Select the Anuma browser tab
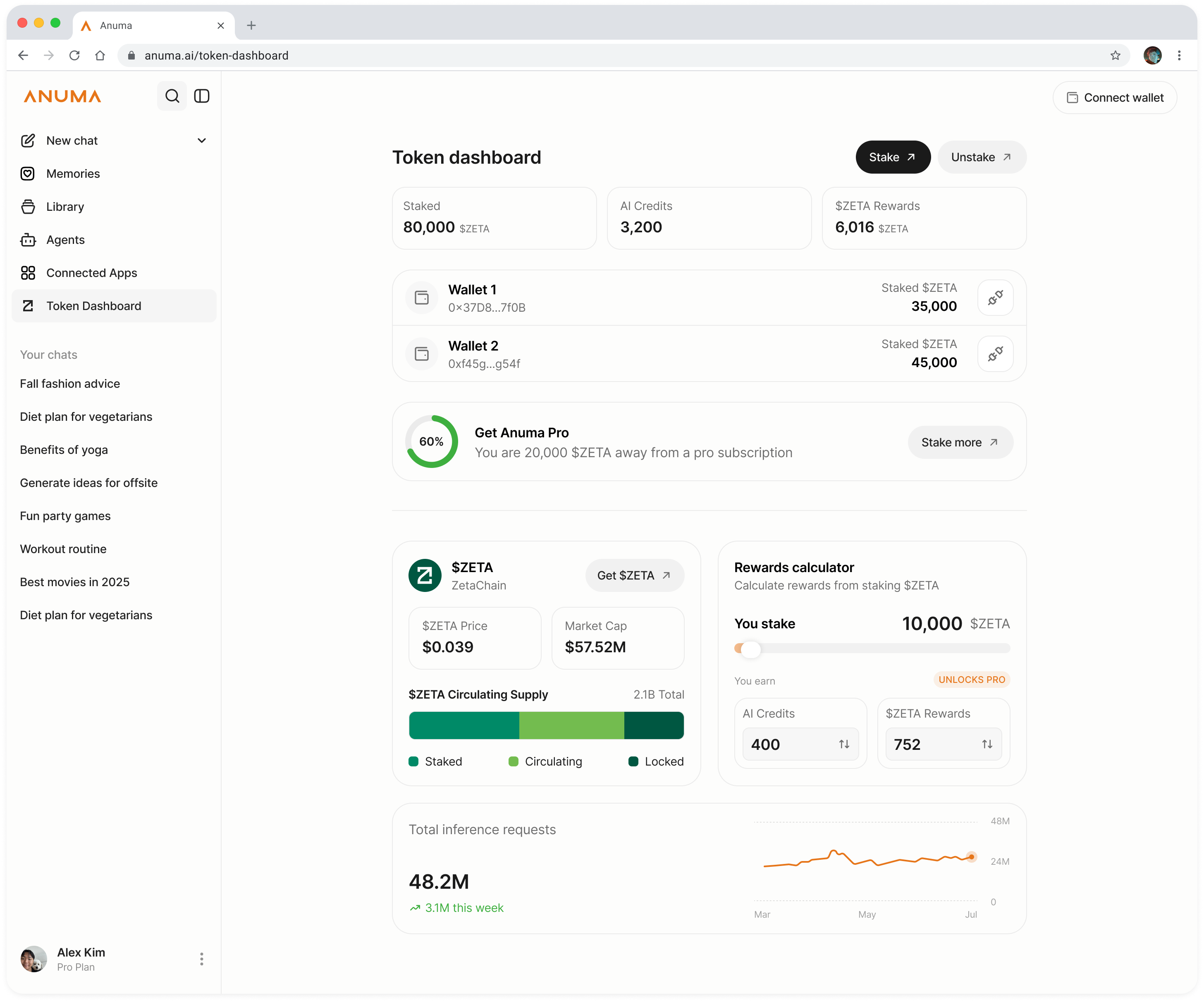 pos(153,25)
